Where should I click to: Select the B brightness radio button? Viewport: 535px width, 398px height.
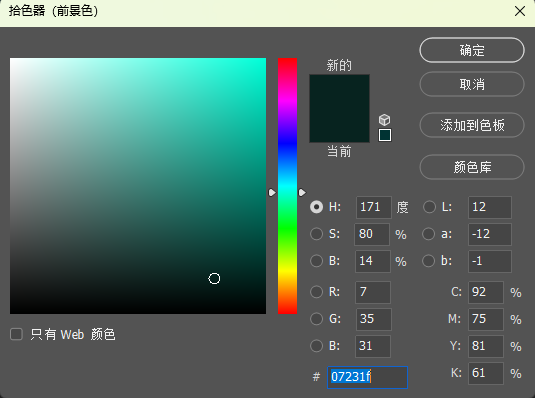pos(316,261)
